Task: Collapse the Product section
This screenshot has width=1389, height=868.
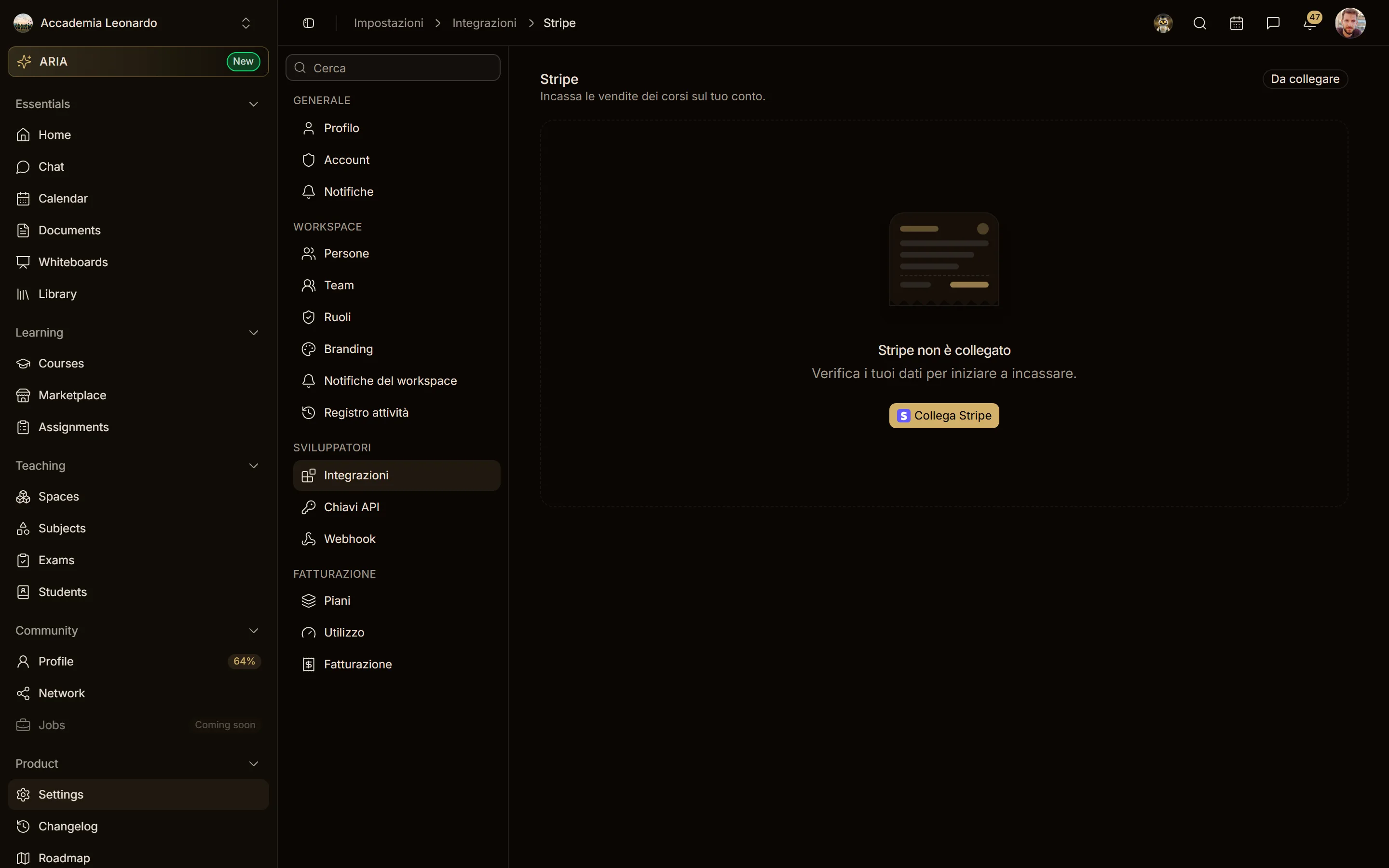Action: click(x=254, y=763)
